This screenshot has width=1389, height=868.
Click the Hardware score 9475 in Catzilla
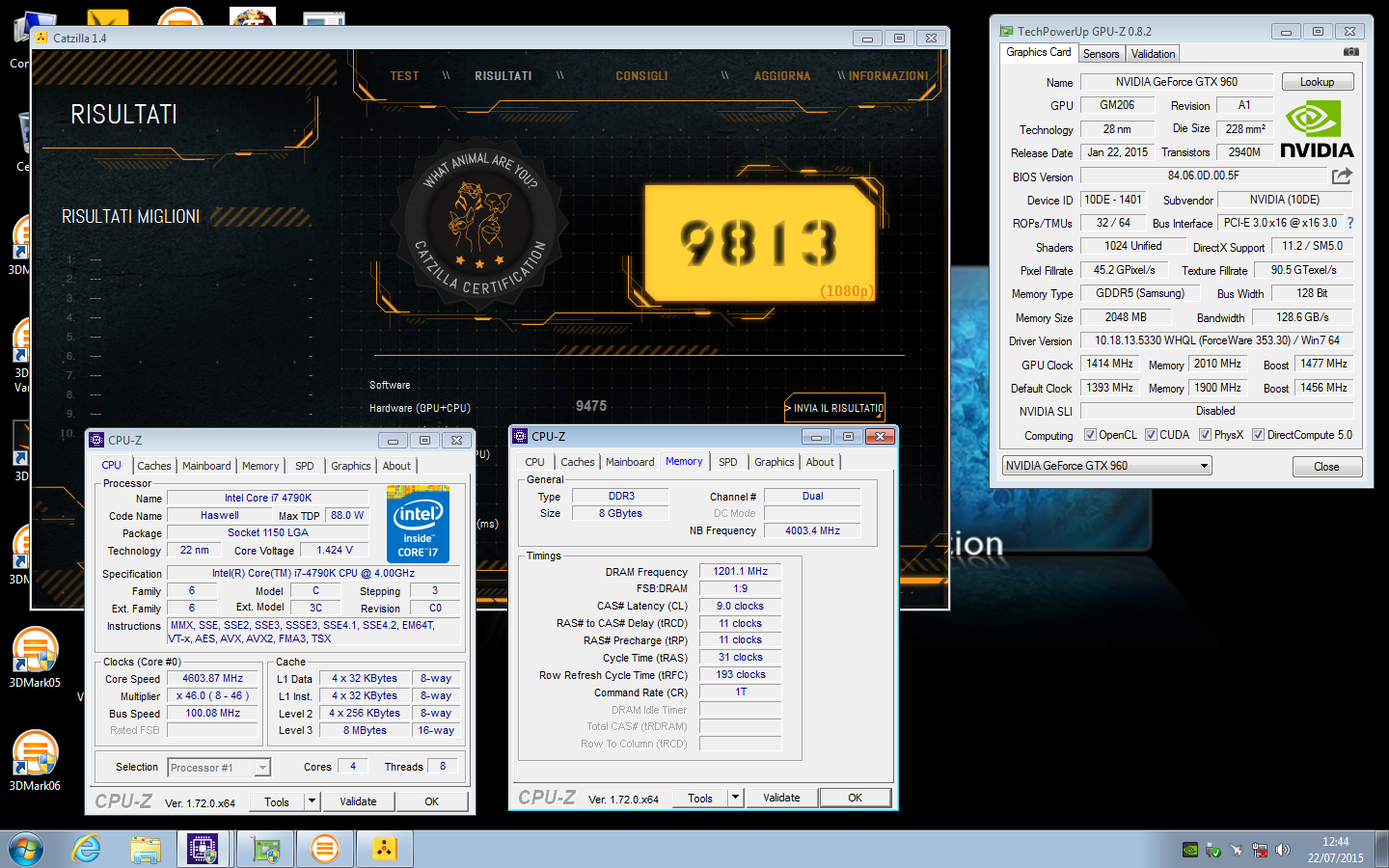(x=591, y=406)
